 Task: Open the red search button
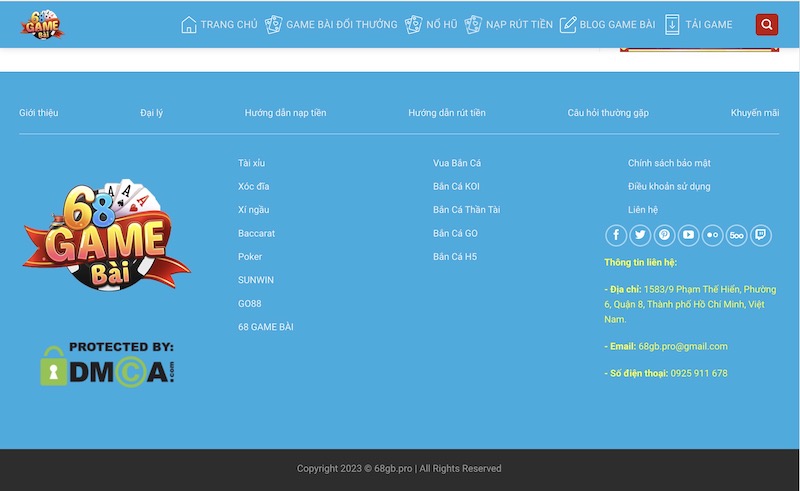(x=766, y=24)
